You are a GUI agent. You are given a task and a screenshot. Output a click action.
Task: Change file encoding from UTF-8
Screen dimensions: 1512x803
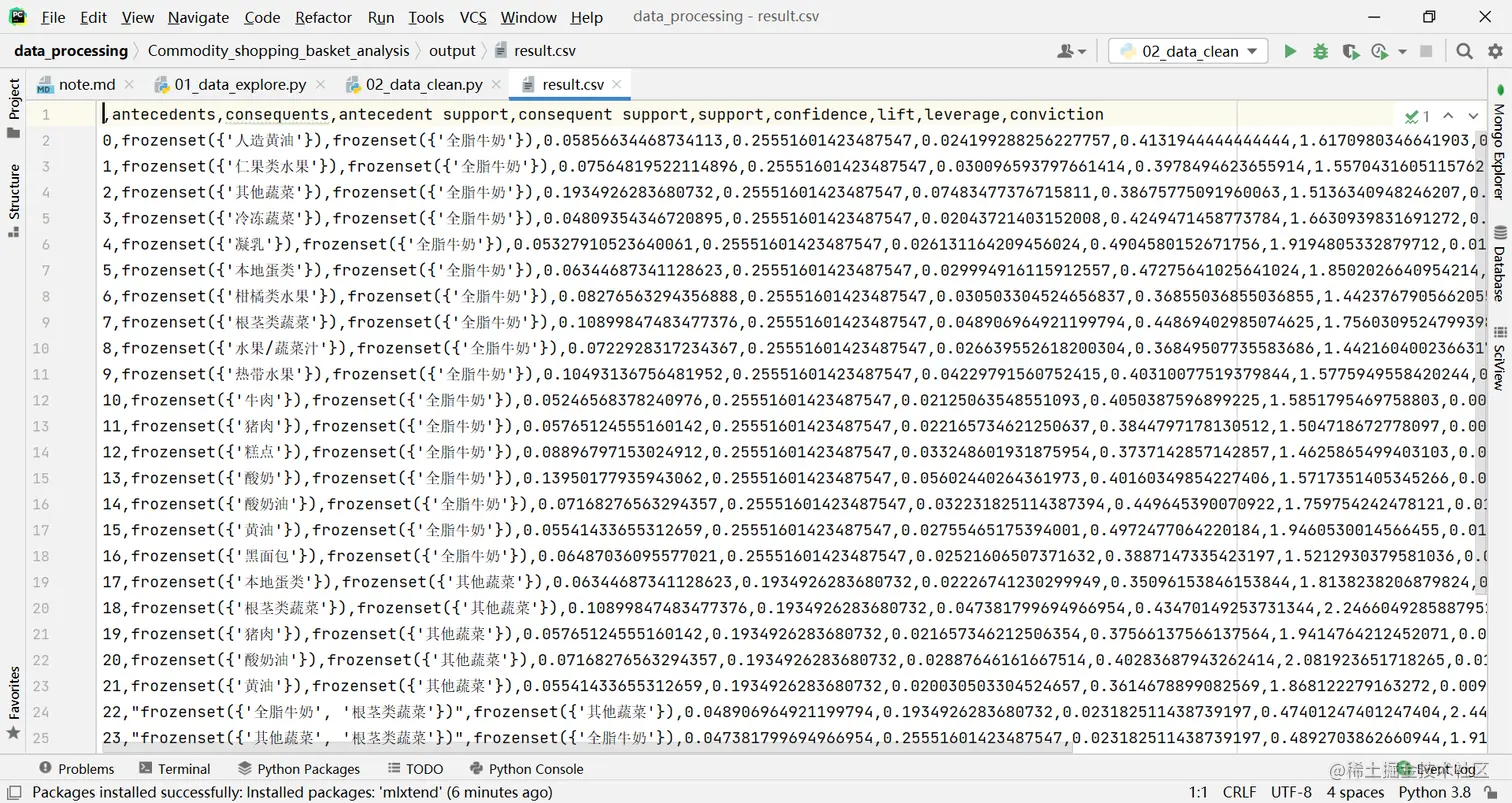[1291, 793]
